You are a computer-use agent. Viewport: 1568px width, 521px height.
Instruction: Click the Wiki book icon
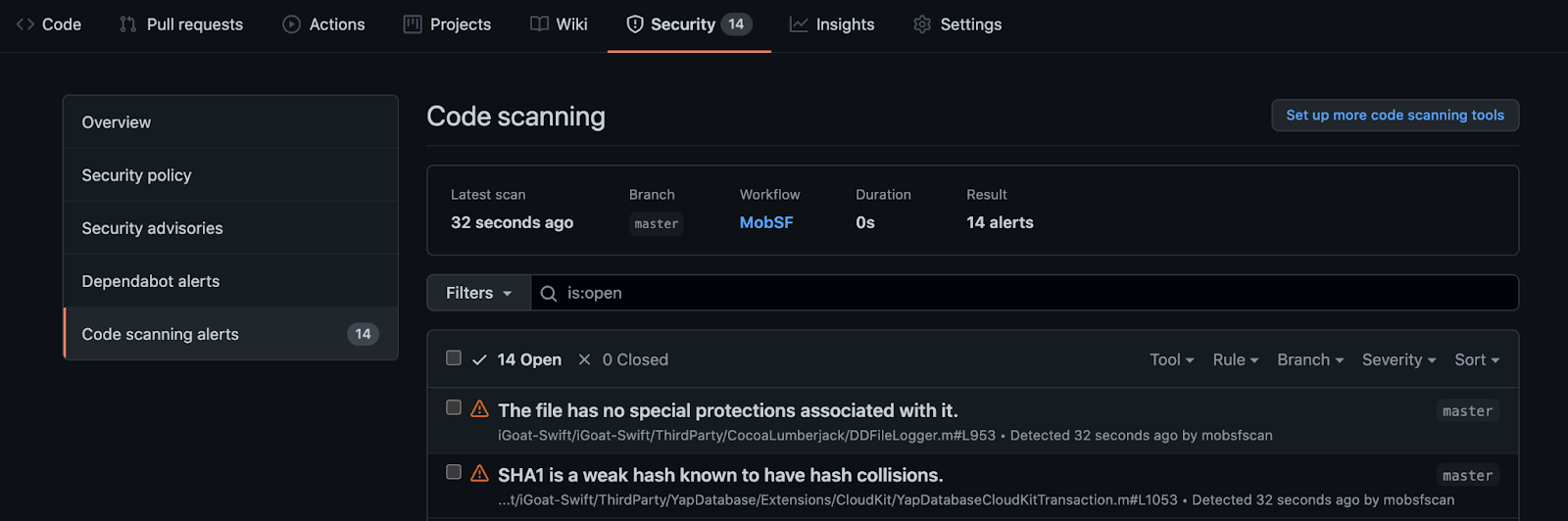[x=539, y=24]
